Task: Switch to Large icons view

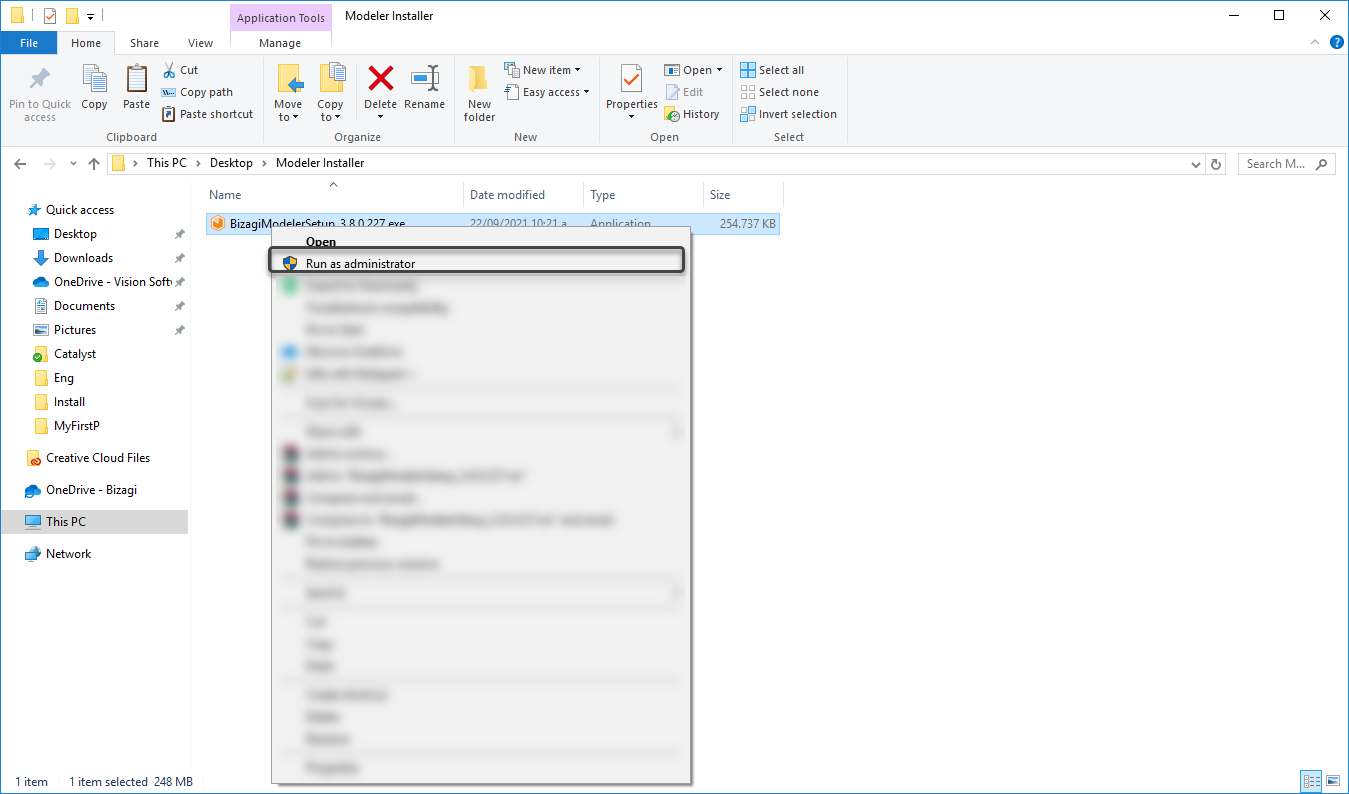Action: (x=1333, y=781)
